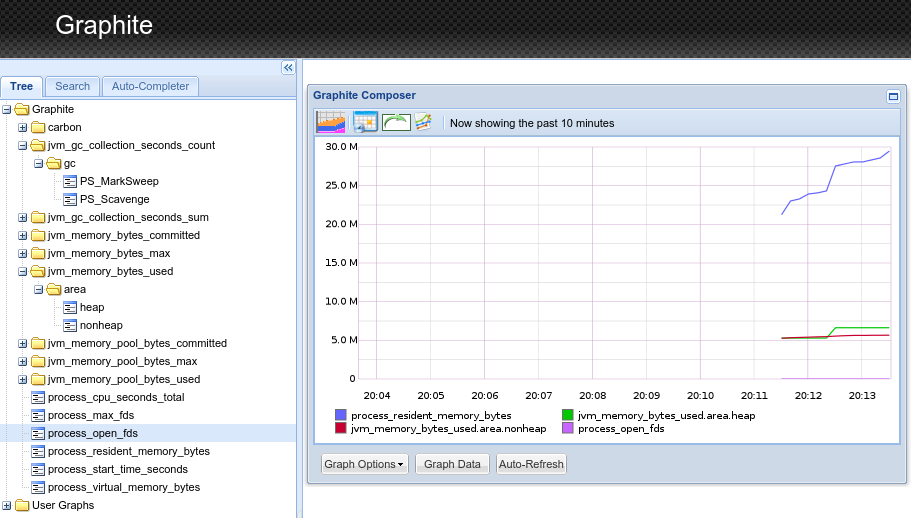Click the jvm_memory_bytes_max folder icon
Viewport: 911px width, 518px height.
point(38,253)
